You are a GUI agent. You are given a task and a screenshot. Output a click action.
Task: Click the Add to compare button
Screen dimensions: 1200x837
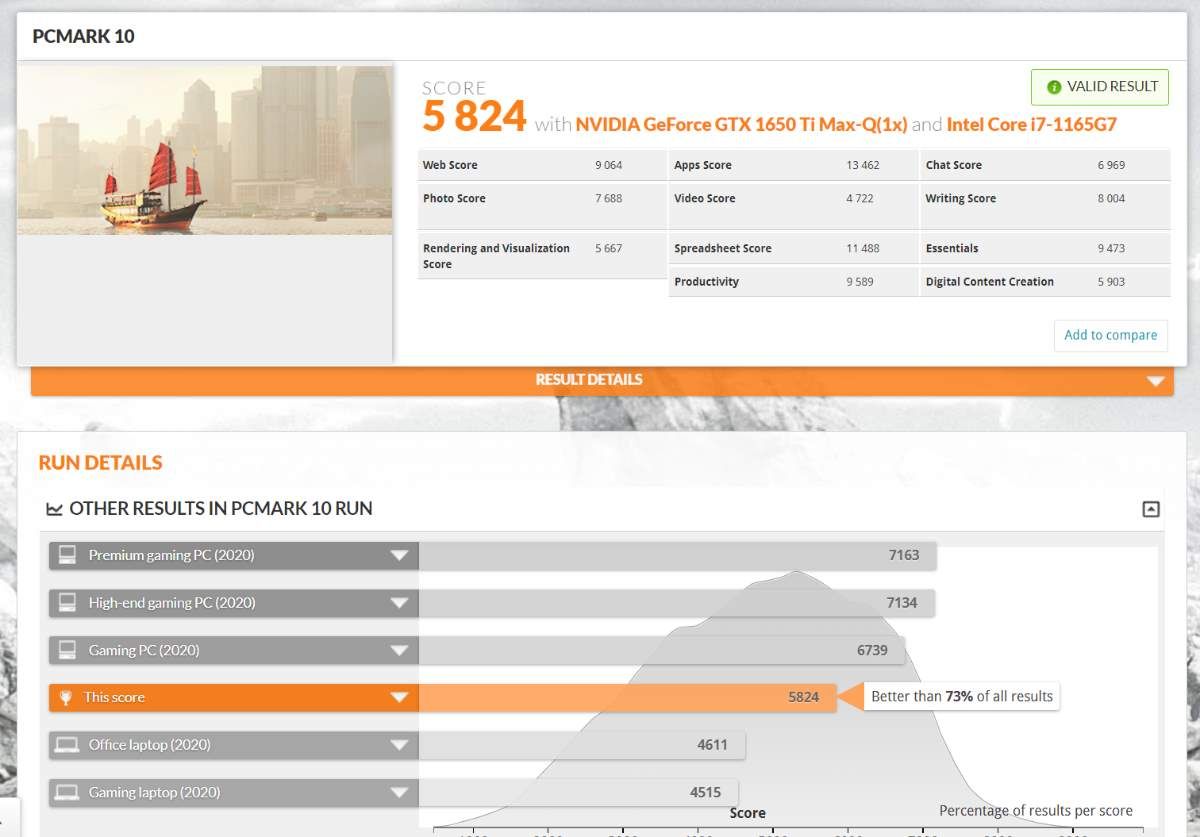[1110, 335]
